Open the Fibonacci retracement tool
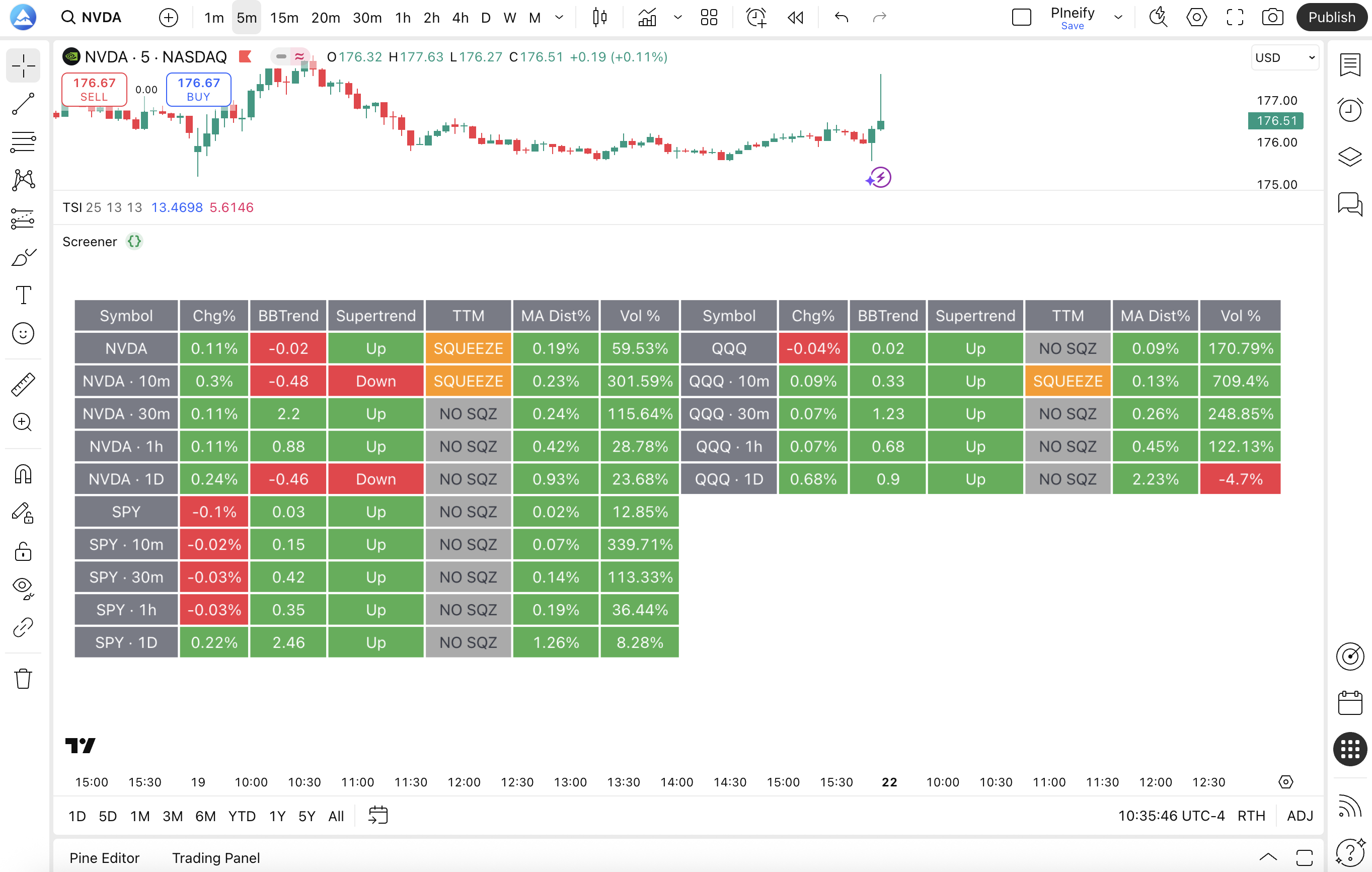The image size is (1372, 872). pyautogui.click(x=23, y=142)
